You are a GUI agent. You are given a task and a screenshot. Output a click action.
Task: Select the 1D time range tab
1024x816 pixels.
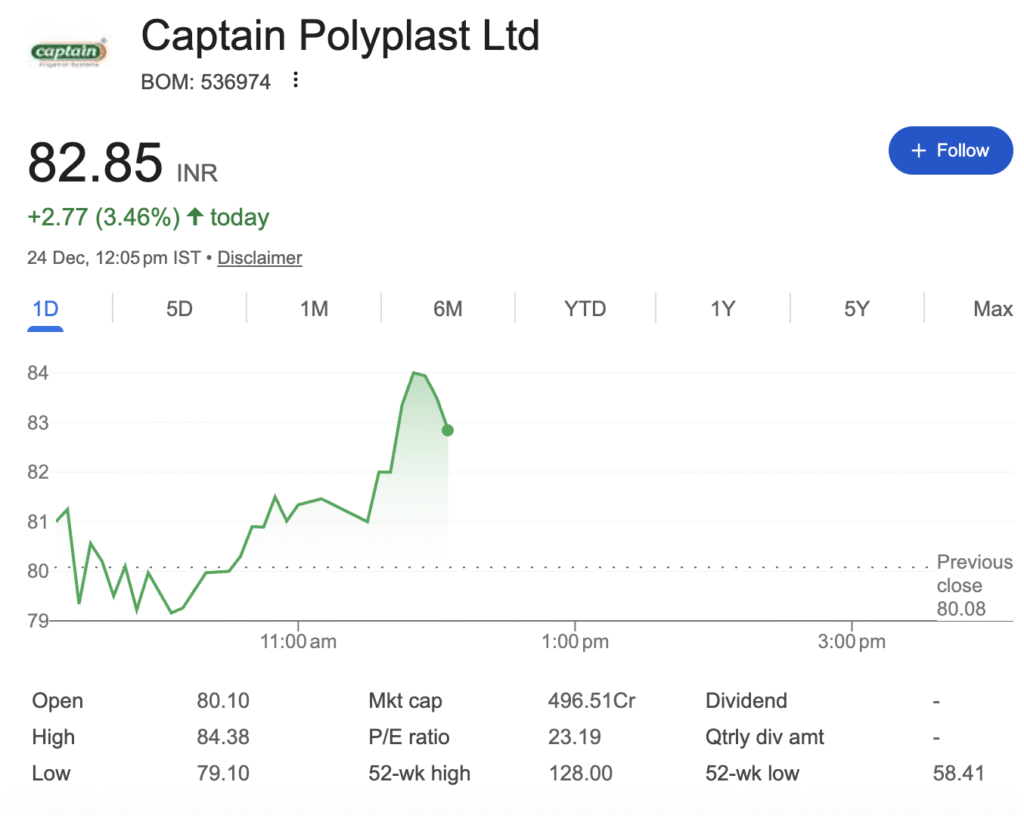coord(45,309)
